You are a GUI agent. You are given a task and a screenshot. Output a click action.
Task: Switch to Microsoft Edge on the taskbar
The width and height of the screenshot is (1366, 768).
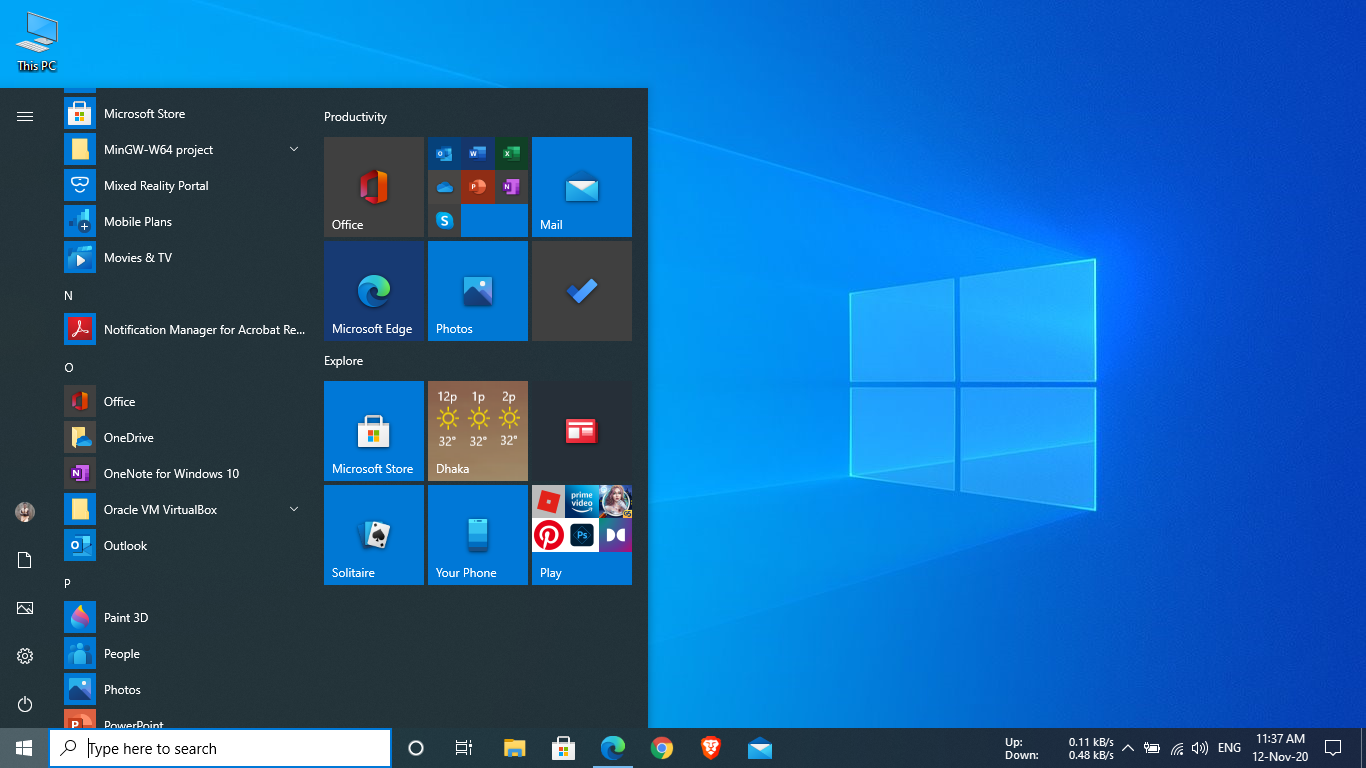[x=612, y=748]
